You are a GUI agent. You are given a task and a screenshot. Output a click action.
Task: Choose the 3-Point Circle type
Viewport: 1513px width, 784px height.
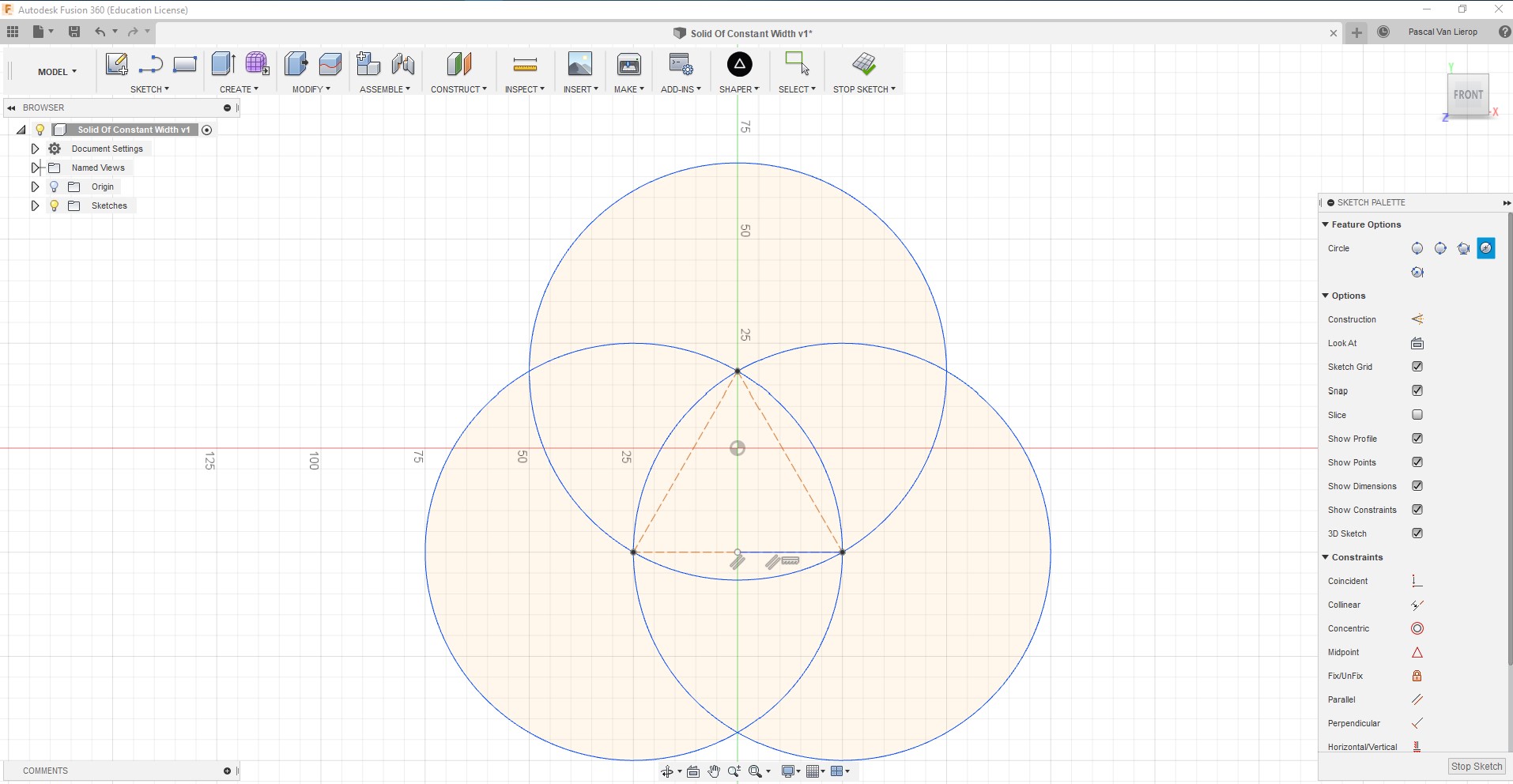(x=1463, y=248)
